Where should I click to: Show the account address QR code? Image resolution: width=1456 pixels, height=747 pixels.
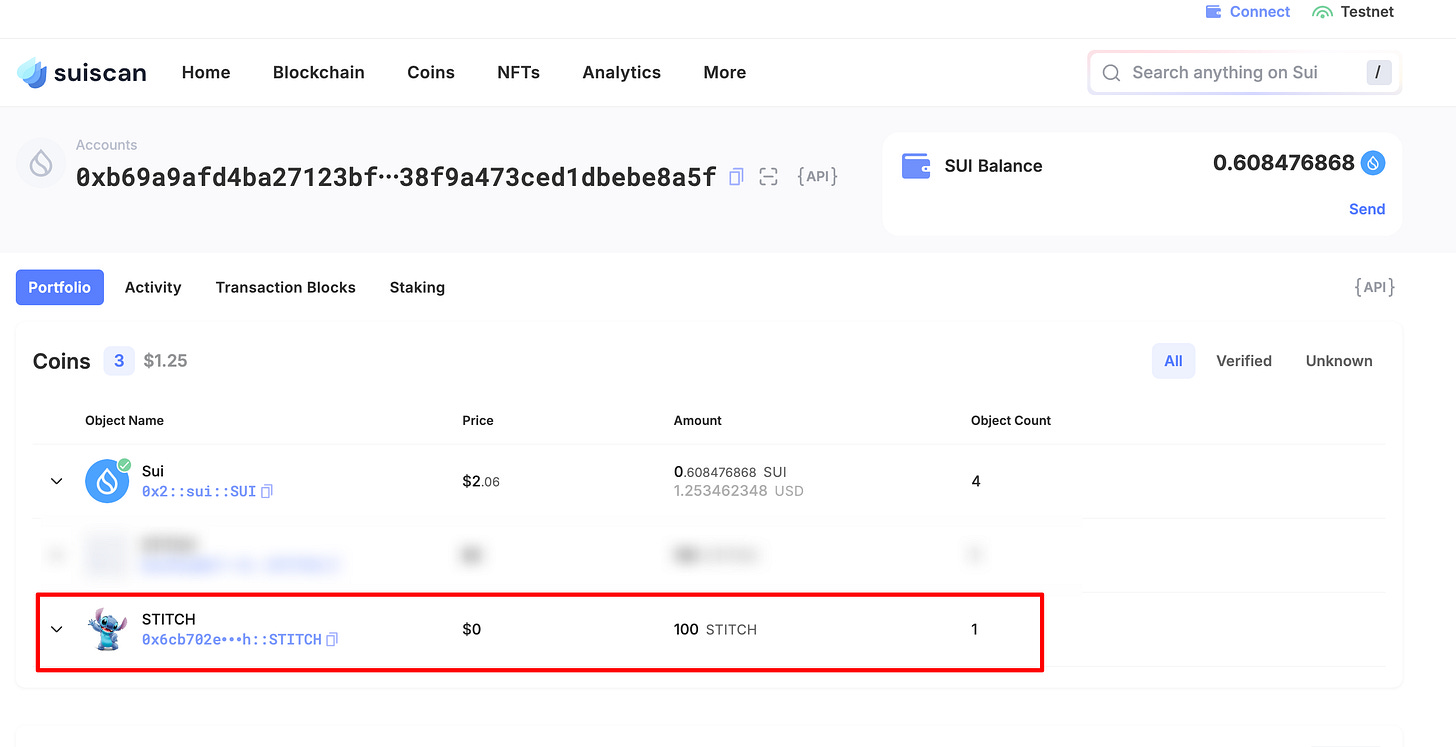coord(768,177)
